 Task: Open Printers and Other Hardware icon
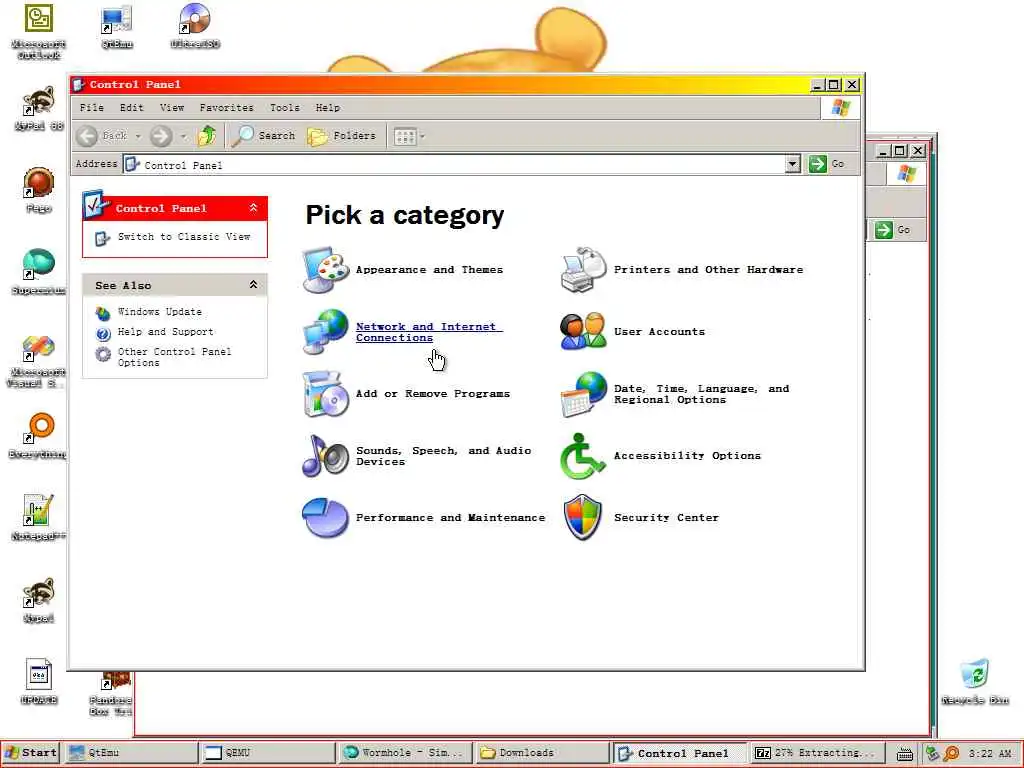click(584, 270)
